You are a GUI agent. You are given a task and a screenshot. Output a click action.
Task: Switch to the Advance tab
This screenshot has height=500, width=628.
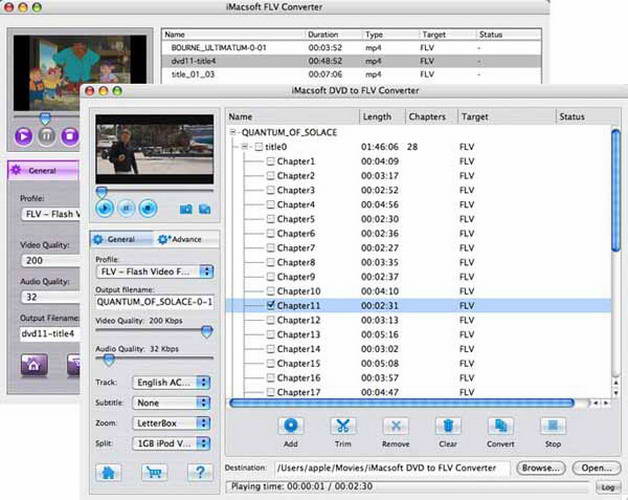[x=180, y=239]
